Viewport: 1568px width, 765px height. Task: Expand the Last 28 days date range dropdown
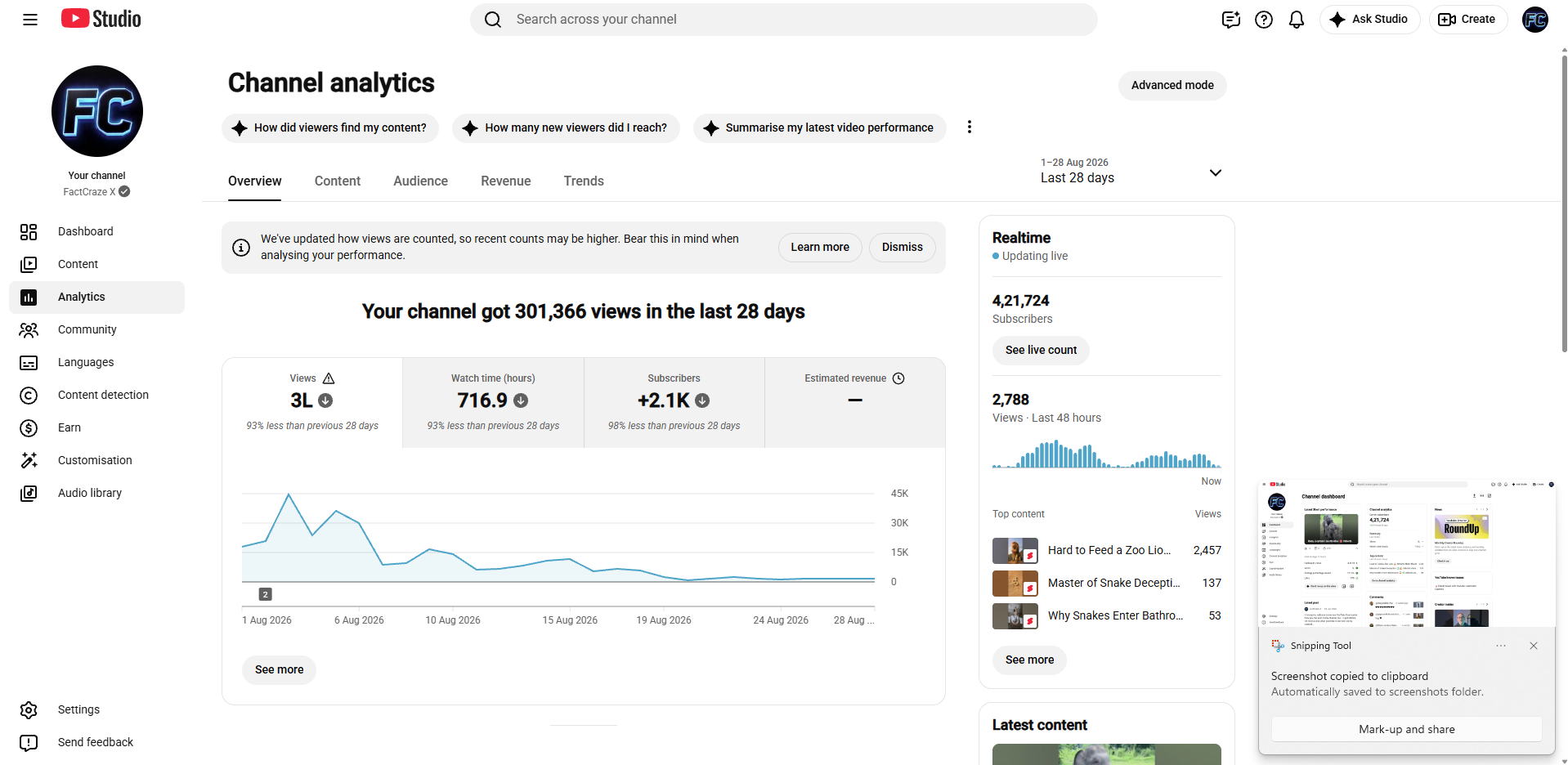click(1131, 172)
